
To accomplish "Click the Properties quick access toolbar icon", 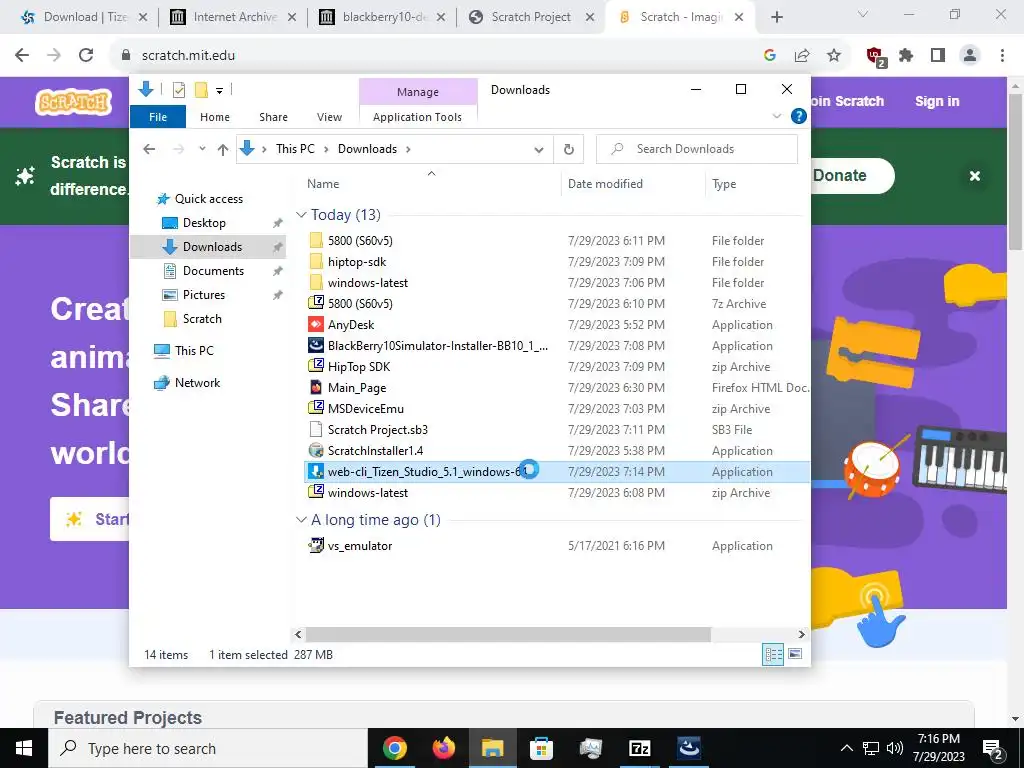I will point(178,90).
